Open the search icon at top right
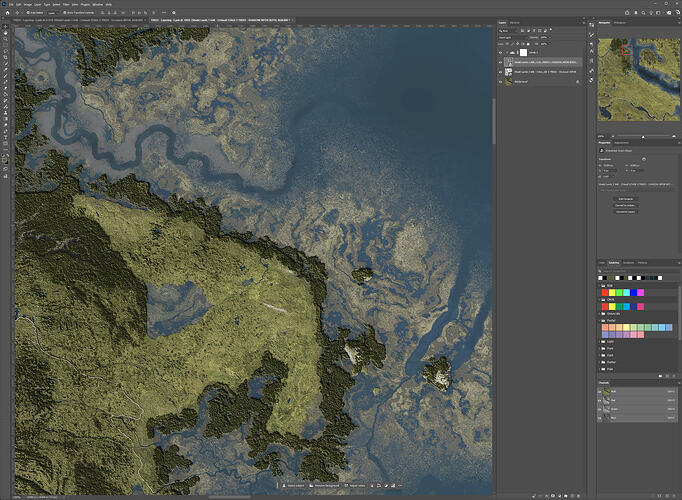The image size is (682, 500). (x=643, y=13)
